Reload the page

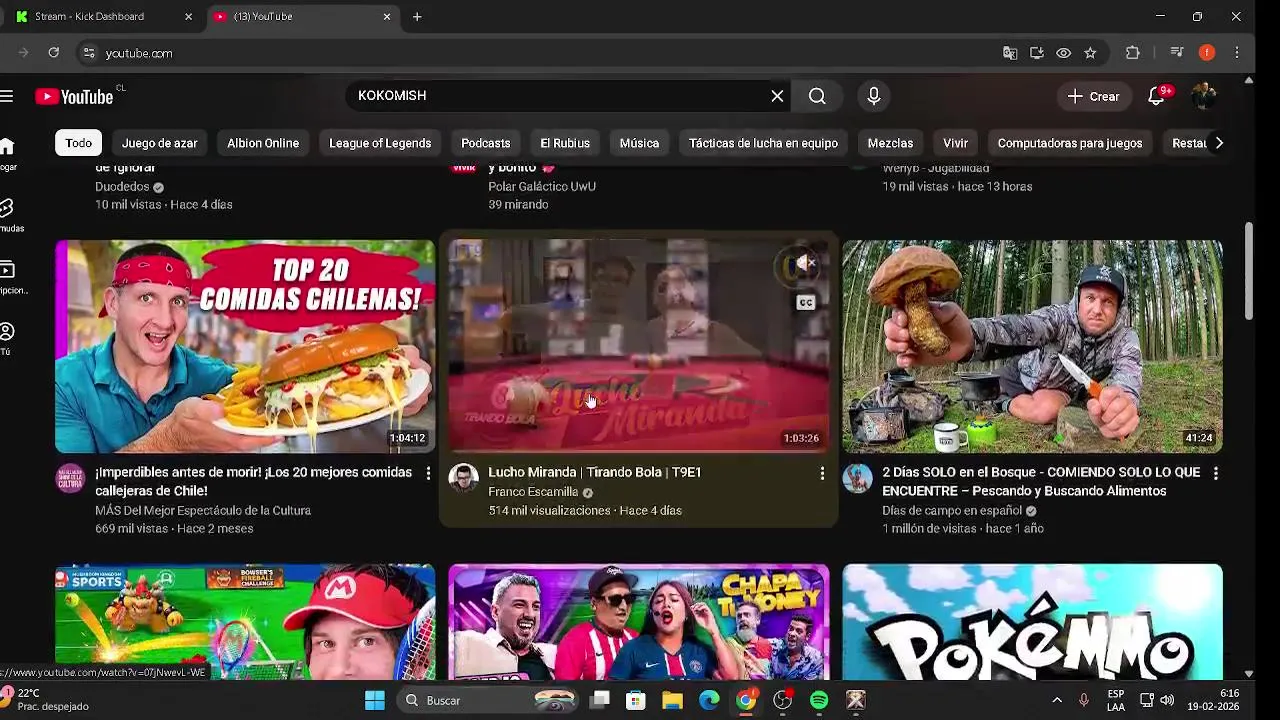pyautogui.click(x=53, y=53)
